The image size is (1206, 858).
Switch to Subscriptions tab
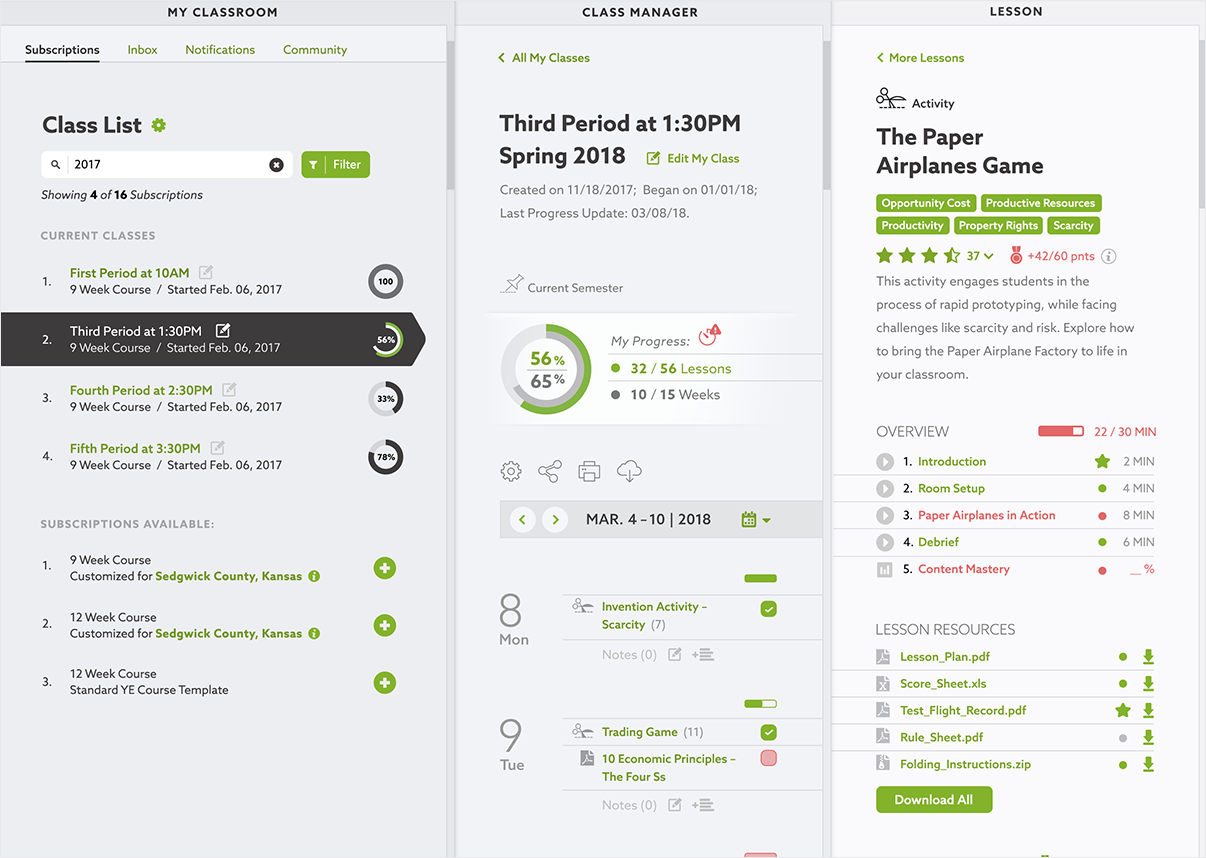tap(62, 50)
